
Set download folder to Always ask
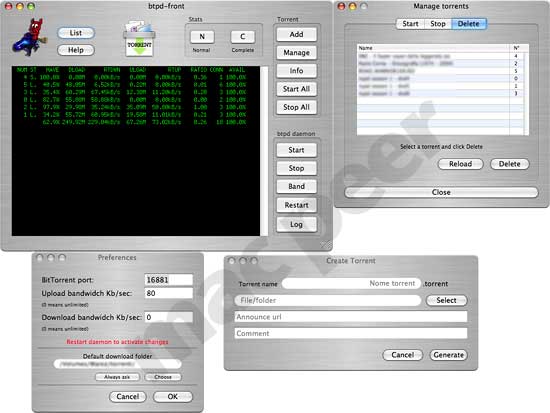[117, 377]
